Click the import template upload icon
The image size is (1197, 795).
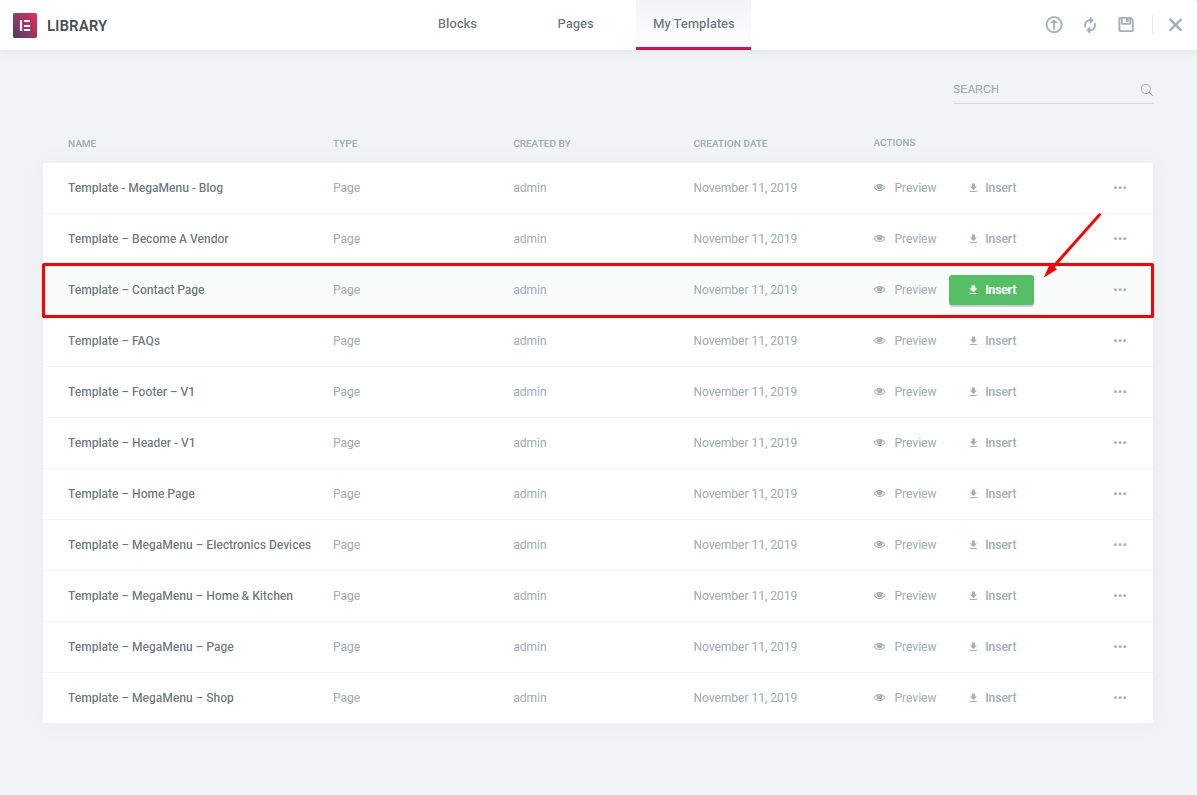(x=1054, y=25)
